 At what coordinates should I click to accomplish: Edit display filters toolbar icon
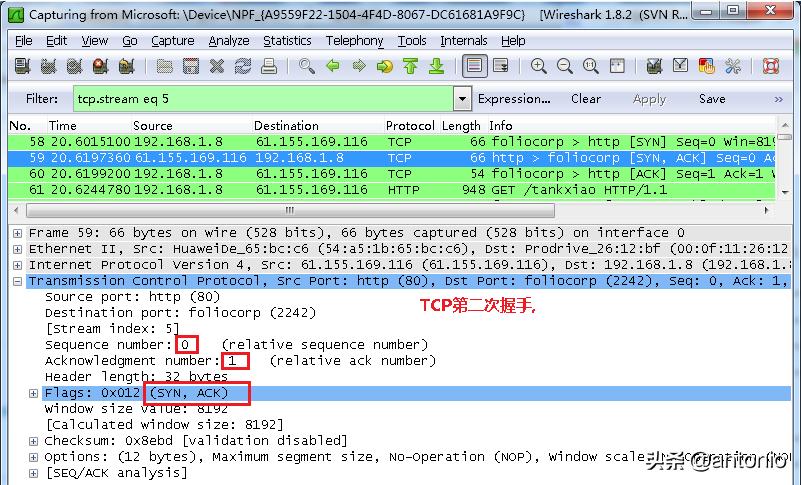point(680,66)
